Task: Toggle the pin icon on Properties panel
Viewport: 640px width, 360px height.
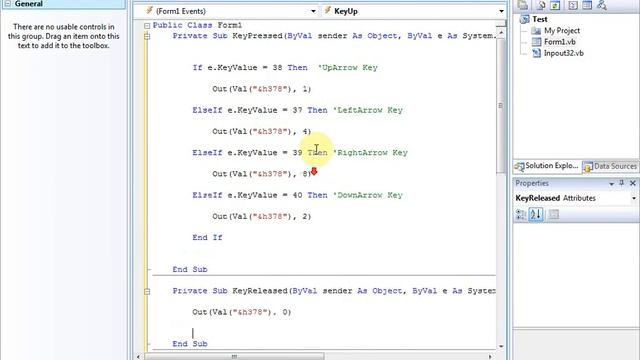Action: tap(622, 183)
